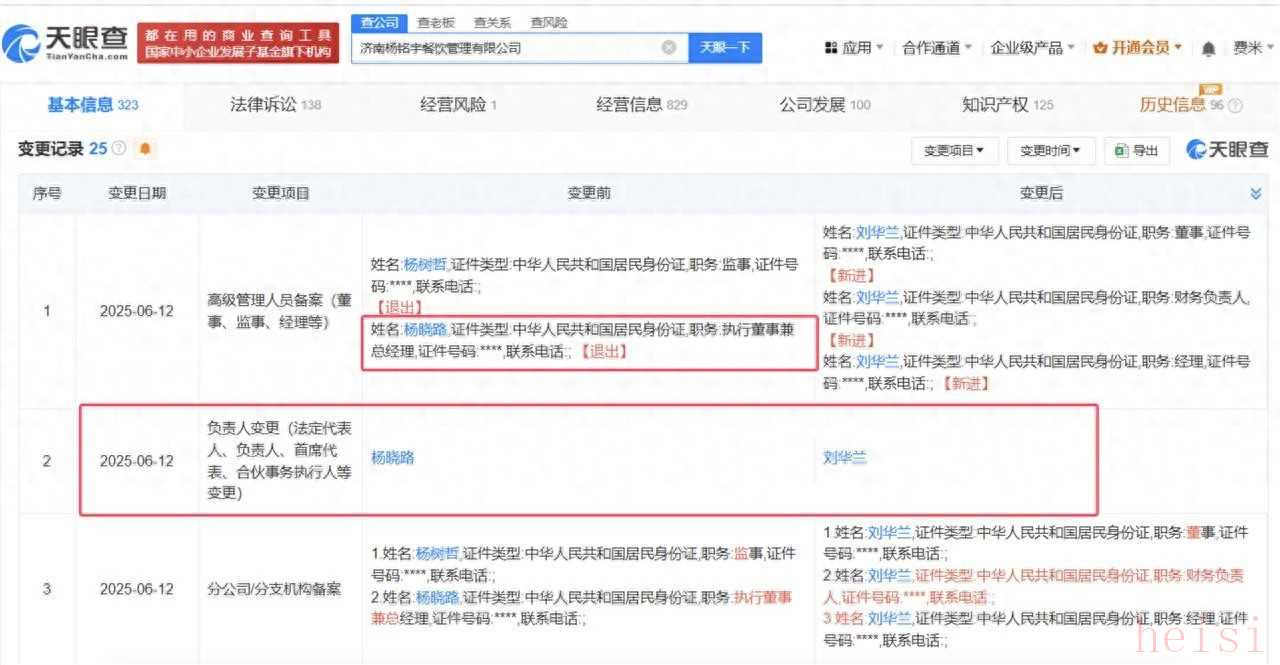Click the company name search input field
Image resolution: width=1280 pixels, height=665 pixels.
pyautogui.click(x=505, y=47)
